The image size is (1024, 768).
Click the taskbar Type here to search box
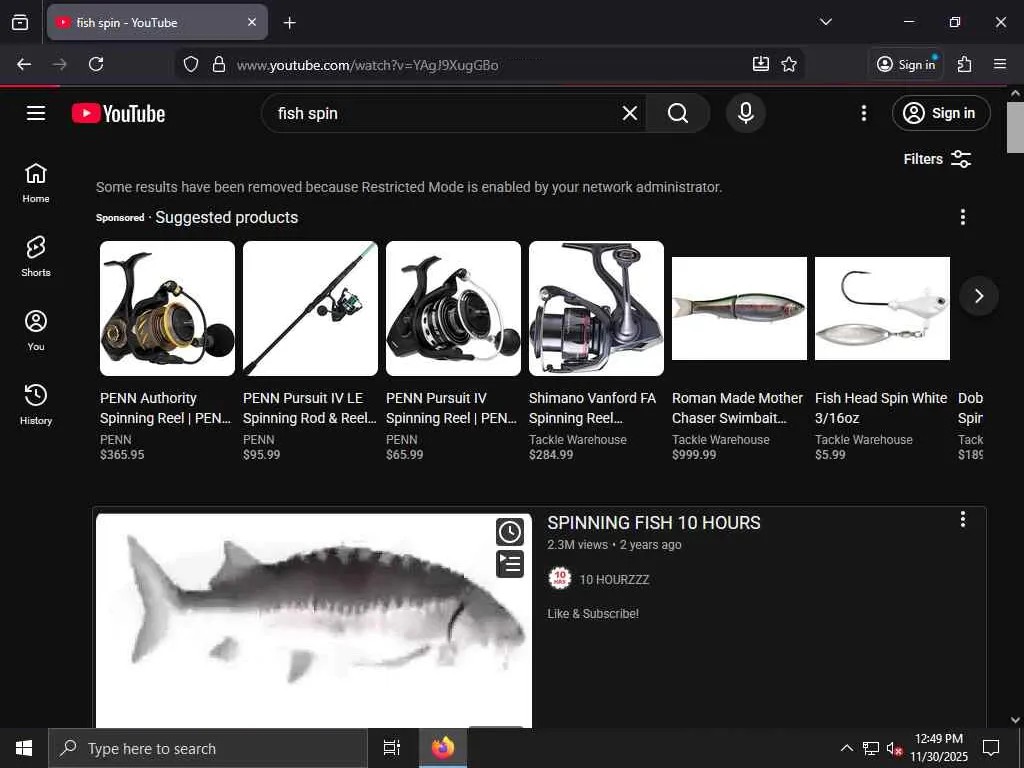(x=208, y=748)
